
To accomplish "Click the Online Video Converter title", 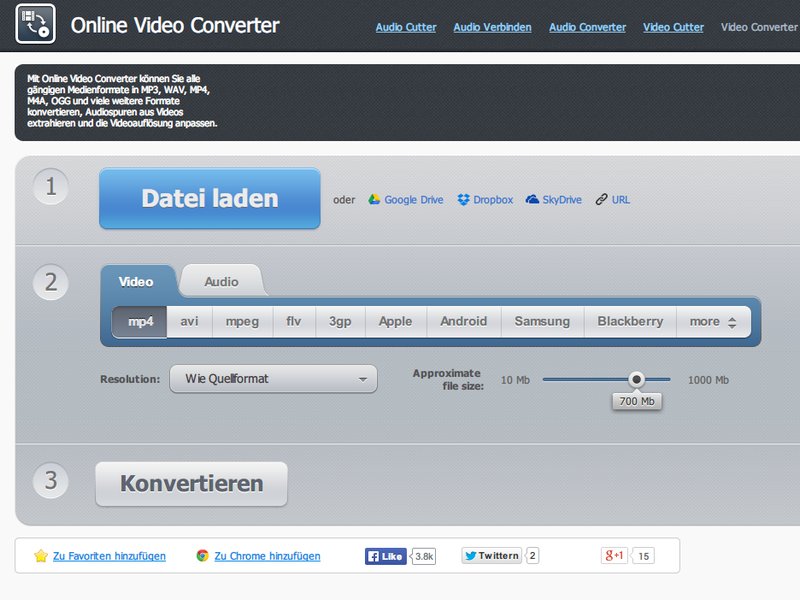I will (175, 25).
